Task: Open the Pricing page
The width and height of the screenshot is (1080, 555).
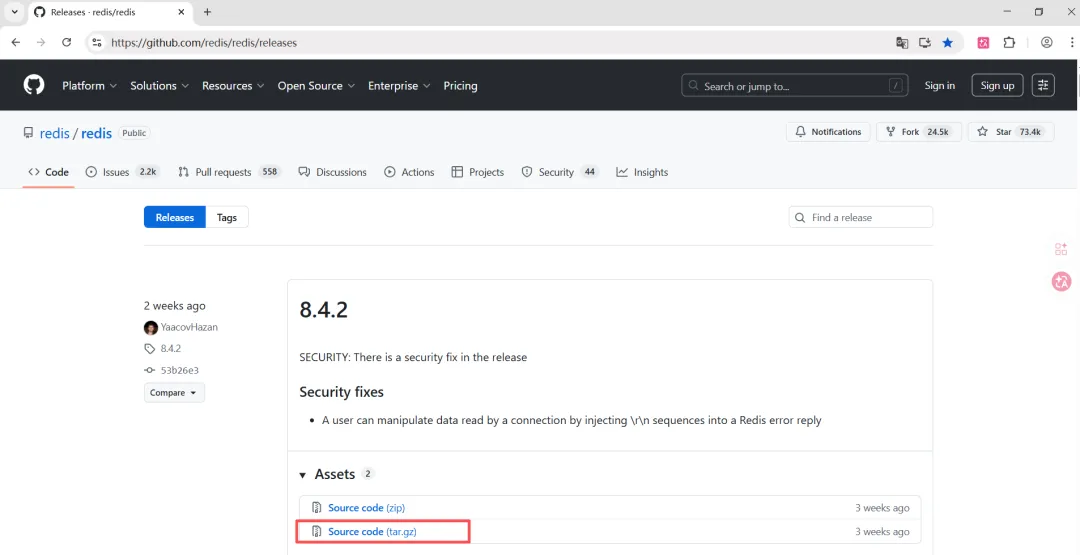Action: click(460, 85)
